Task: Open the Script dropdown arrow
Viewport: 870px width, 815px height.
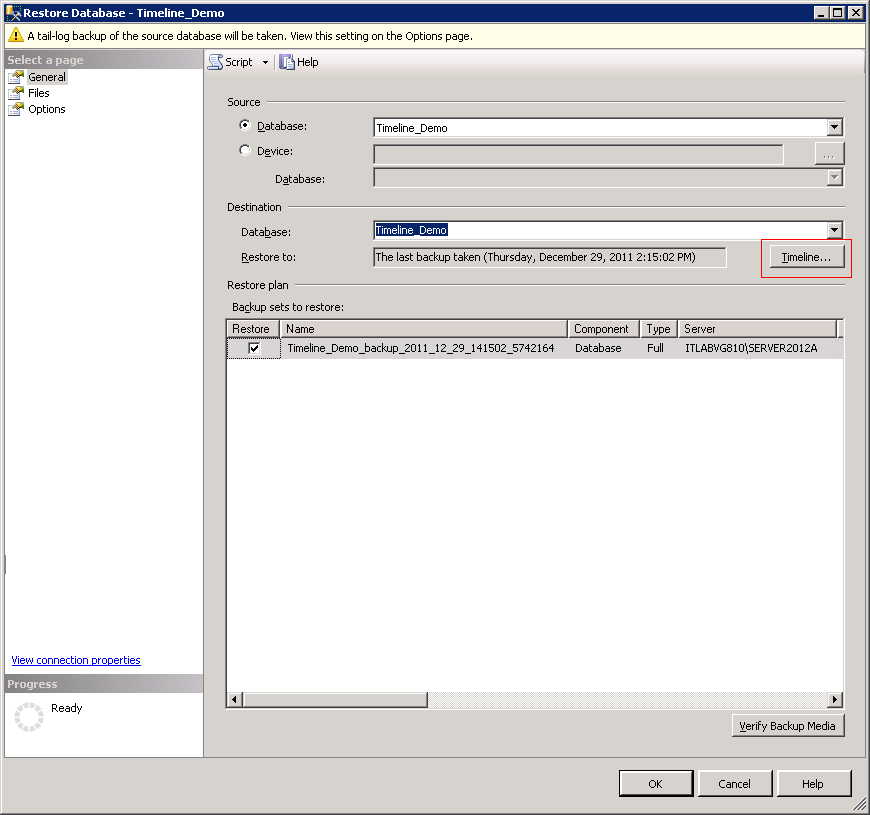Action: click(265, 62)
